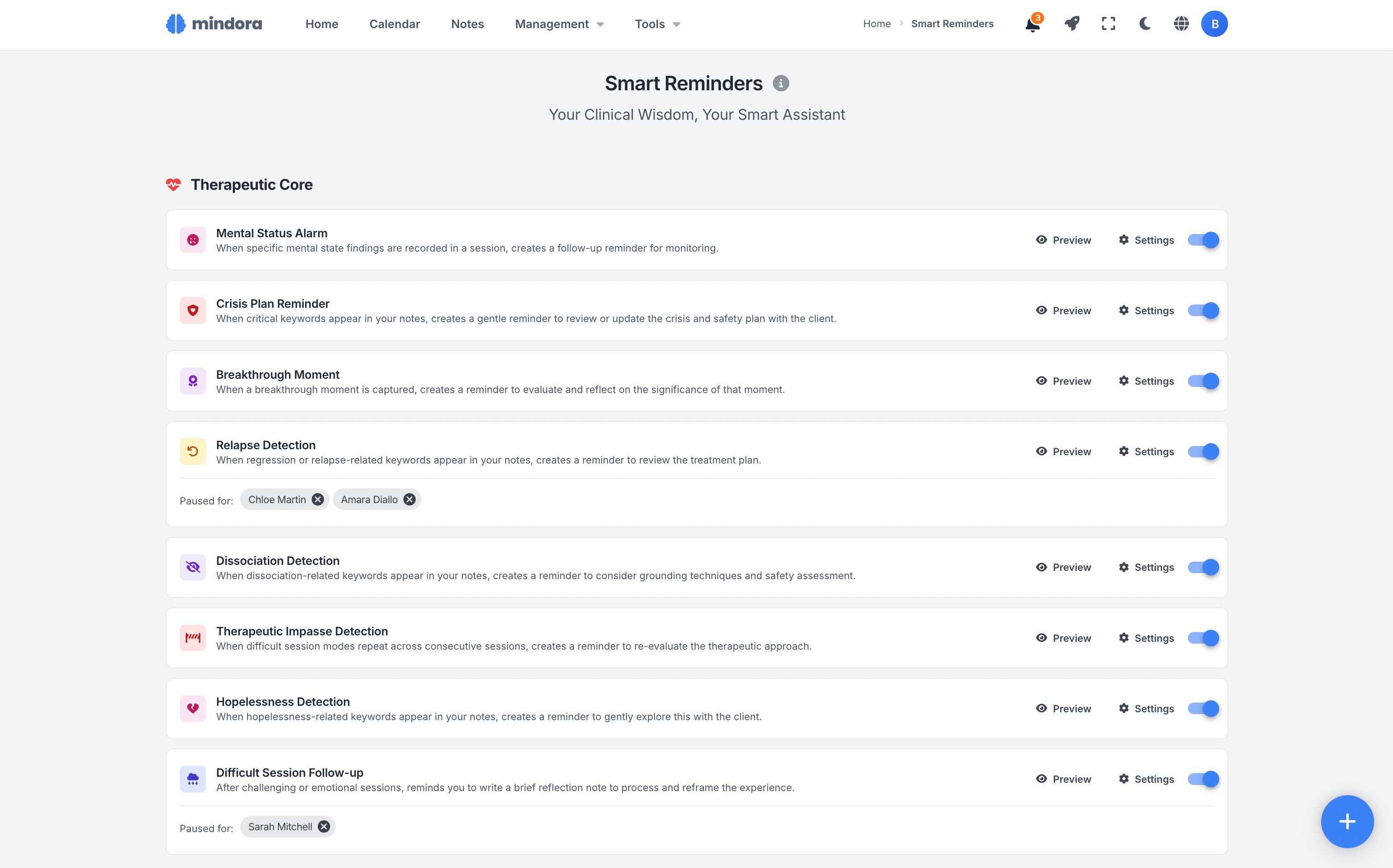Image resolution: width=1393 pixels, height=868 pixels.
Task: Open the Calendar nav item
Action: [395, 24]
